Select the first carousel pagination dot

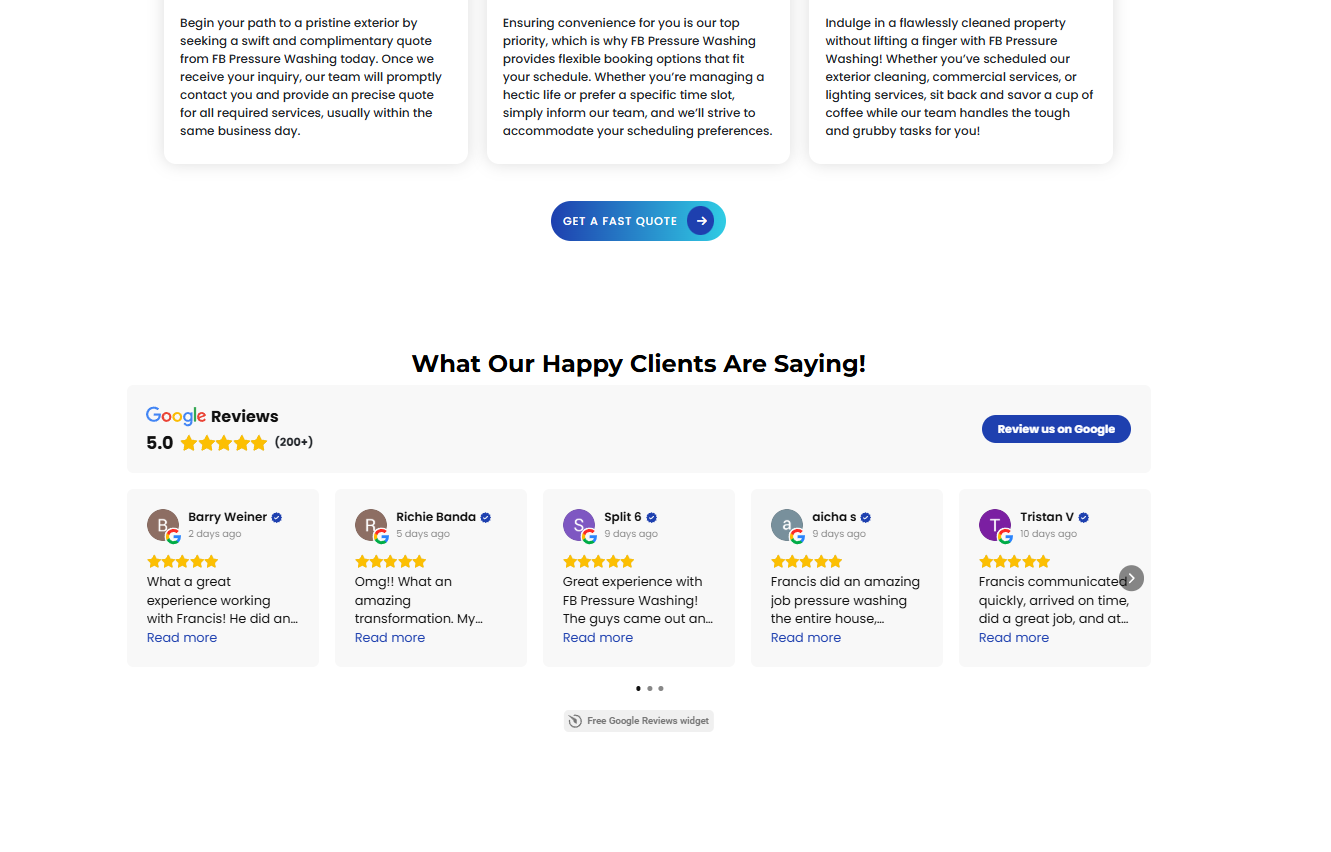[x=638, y=688]
